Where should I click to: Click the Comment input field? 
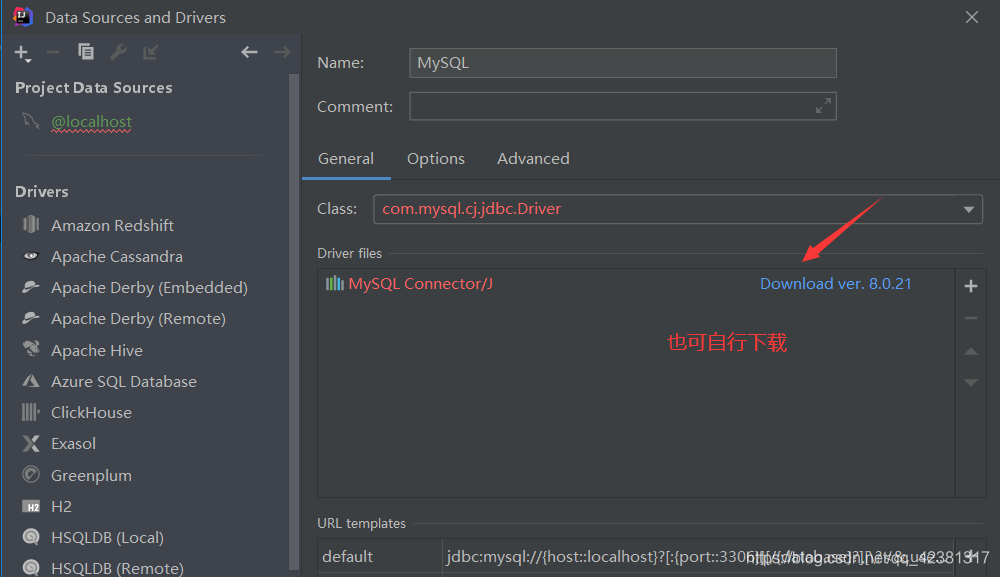pos(622,106)
